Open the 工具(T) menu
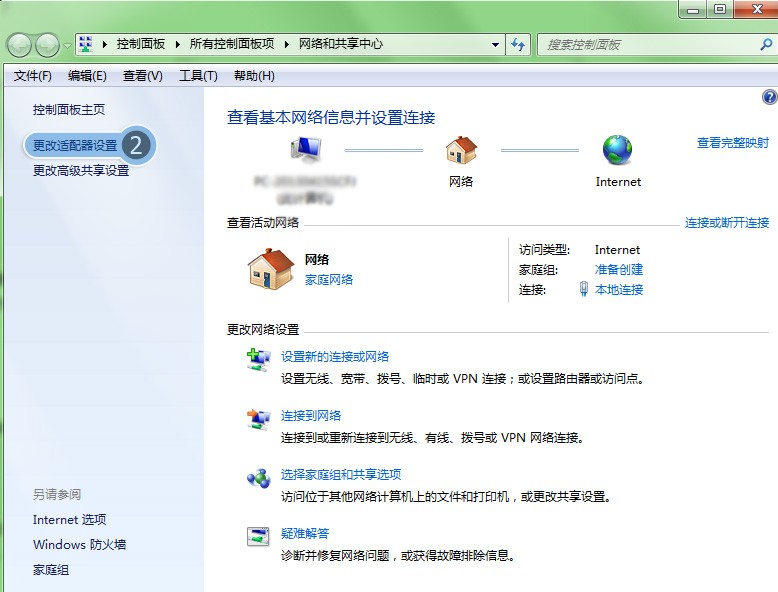Viewport: 778px width, 592px height. pyautogui.click(x=198, y=76)
